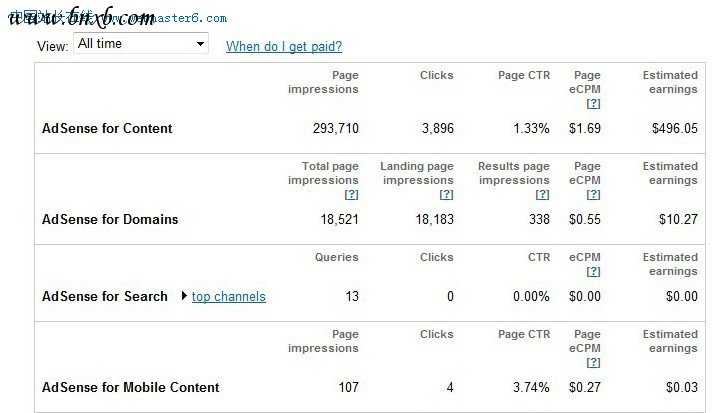The height and width of the screenshot is (413, 715).
Task: Open help for Mobile Content Page eCPM
Action: [593, 363]
